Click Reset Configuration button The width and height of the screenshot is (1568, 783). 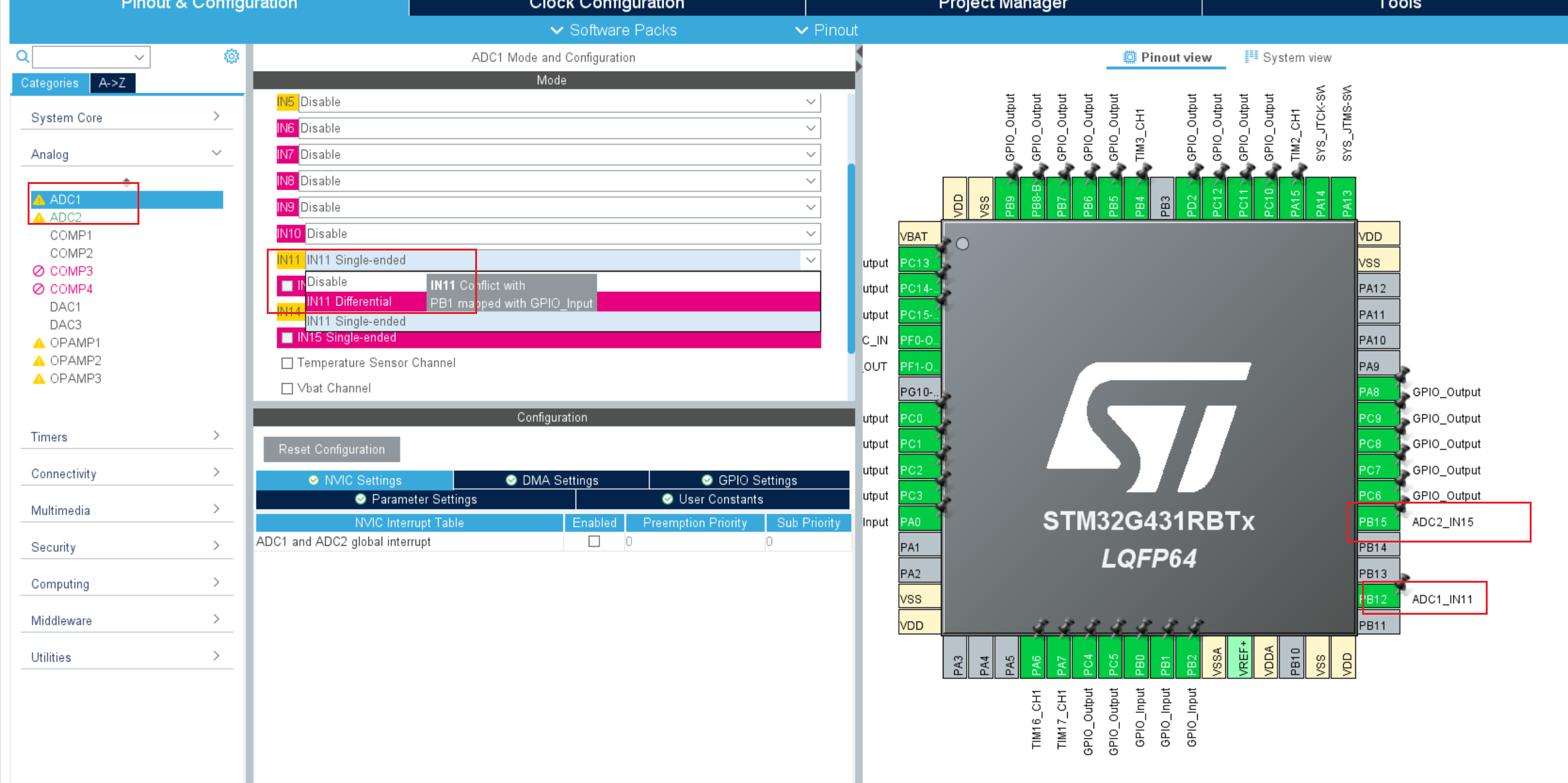pos(331,450)
